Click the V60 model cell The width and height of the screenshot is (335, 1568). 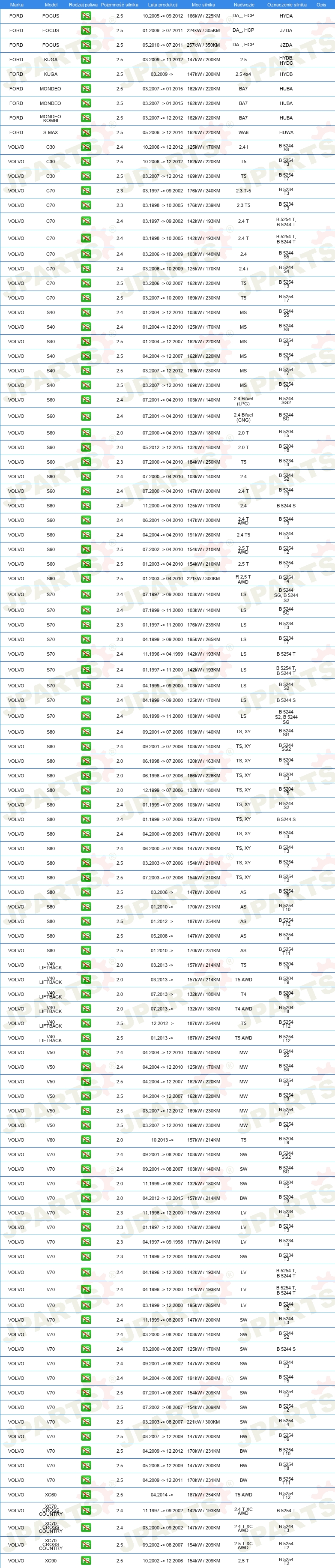pyautogui.click(x=51, y=1140)
